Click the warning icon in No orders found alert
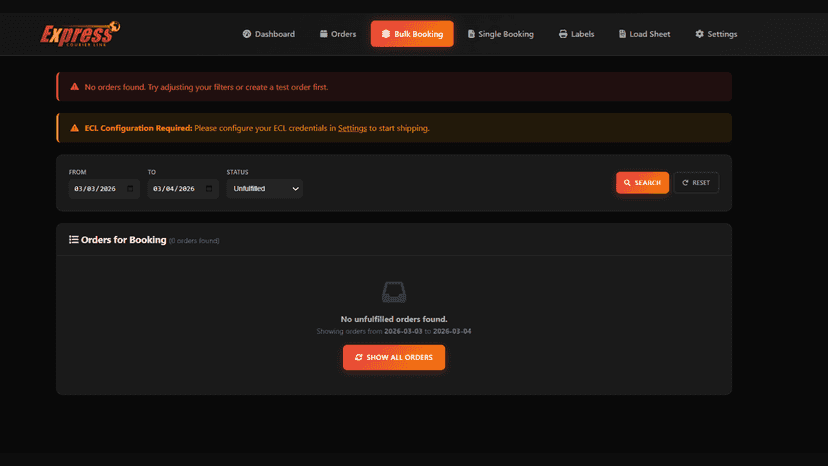Viewport: 828px width, 466px height. pyautogui.click(x=74, y=87)
